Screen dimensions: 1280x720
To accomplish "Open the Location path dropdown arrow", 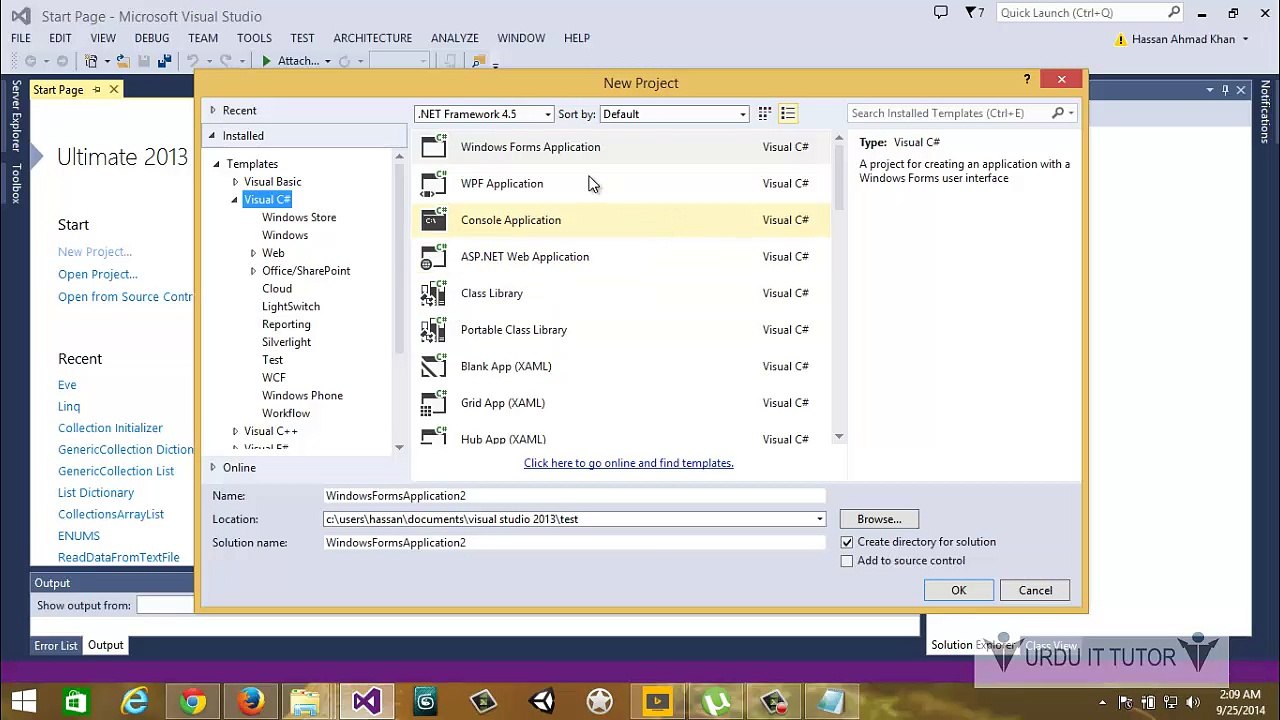I will click(x=820, y=519).
